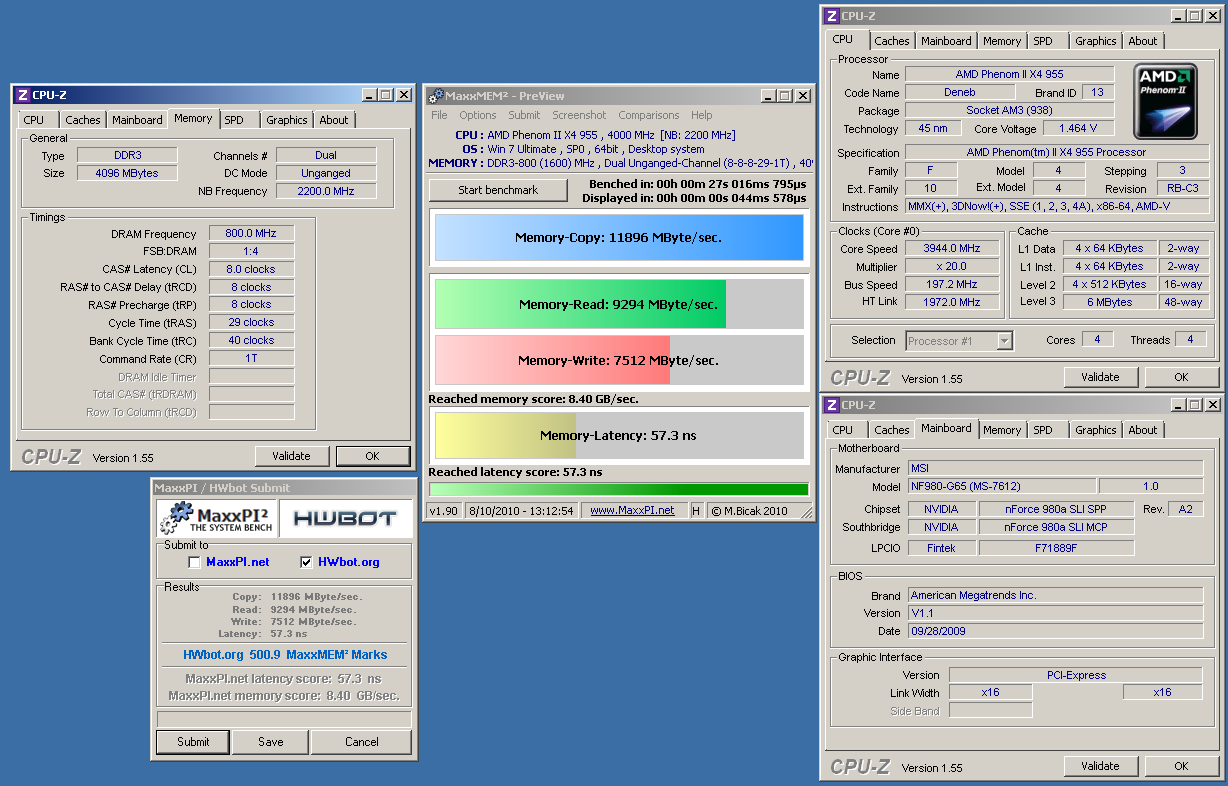Click the Memory-Write result bar

(x=618, y=360)
